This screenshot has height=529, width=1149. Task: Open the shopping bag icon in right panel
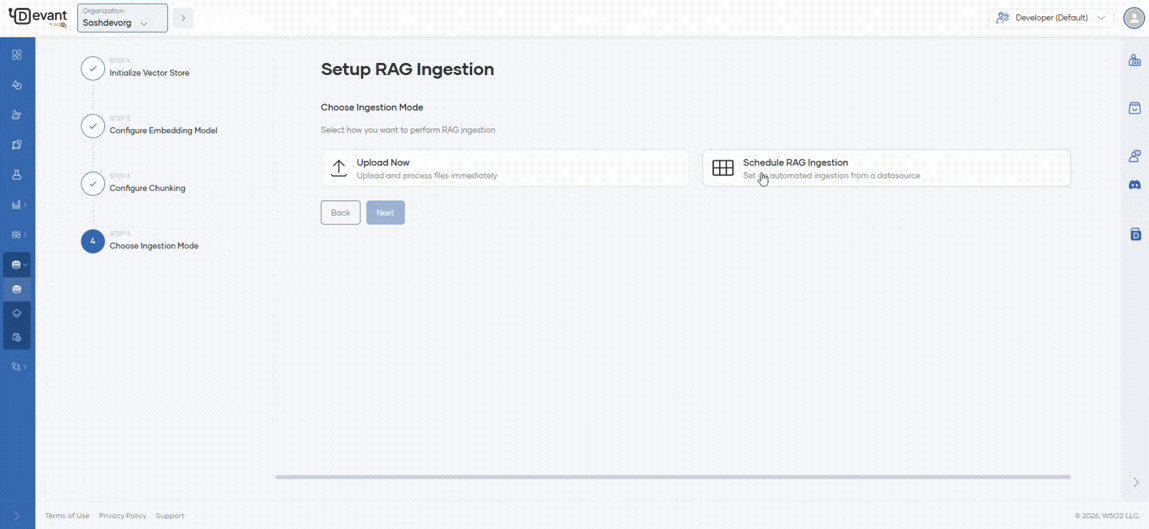coord(1135,108)
